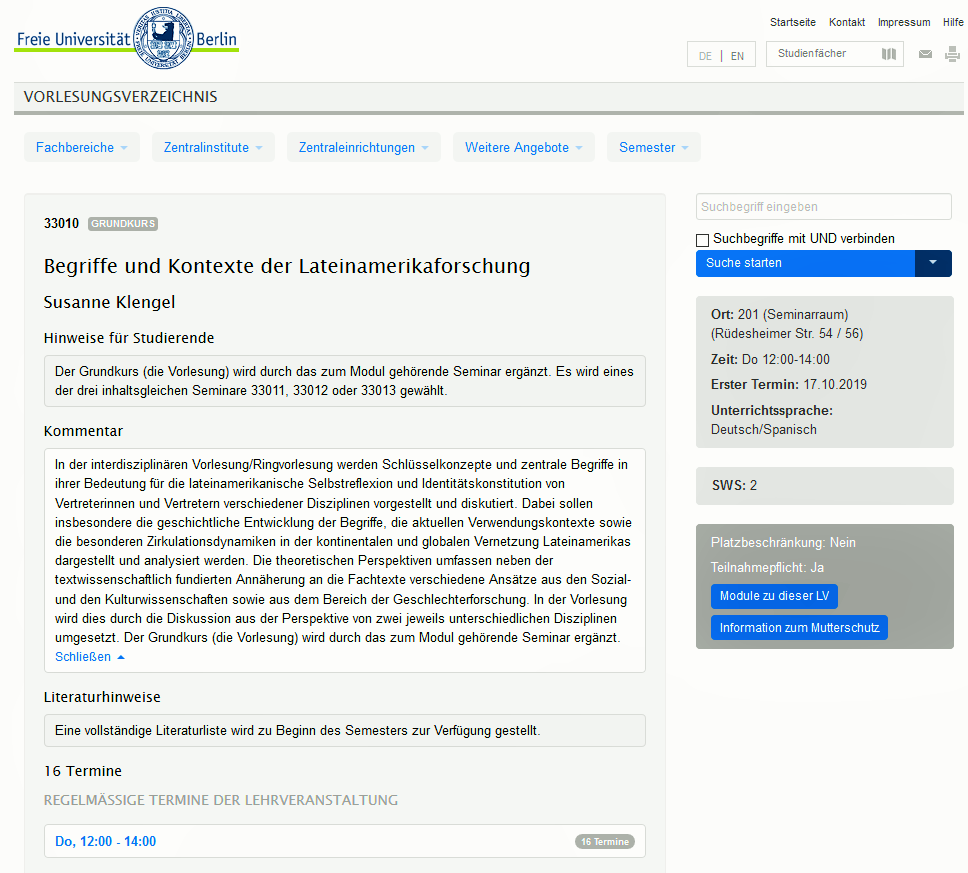Viewport: 968px width, 873px height.
Task: Click course number 33010
Action: coord(61,223)
